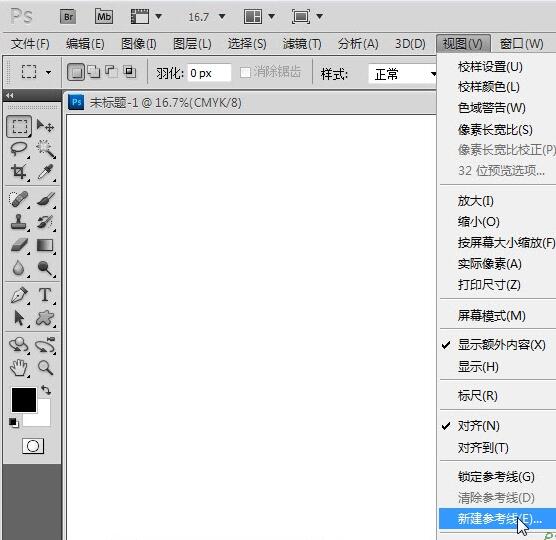This screenshot has height=540, width=556.
Task: Select the Dodge tool
Action: (45, 268)
